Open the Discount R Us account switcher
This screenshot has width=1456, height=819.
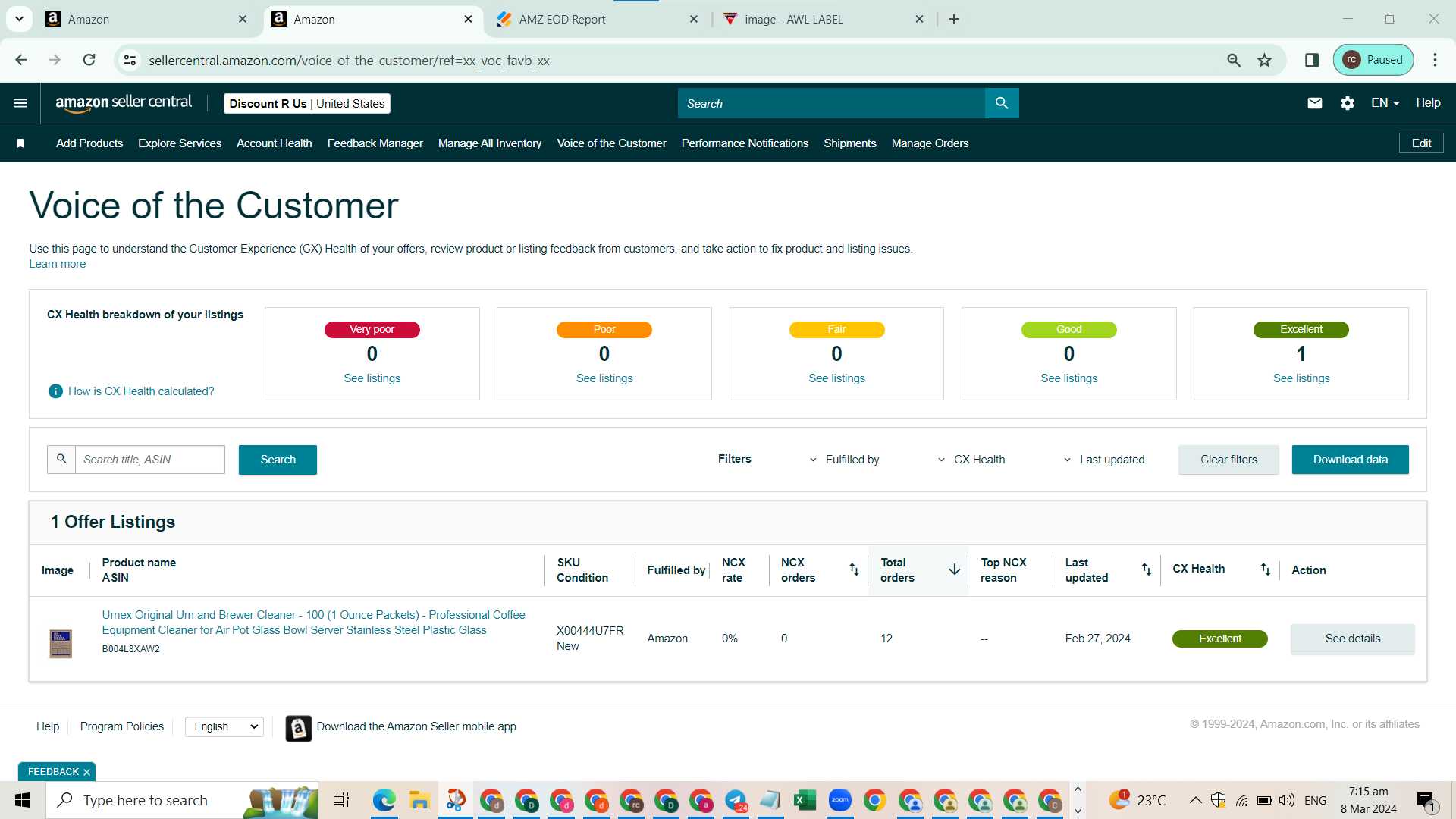click(x=307, y=104)
